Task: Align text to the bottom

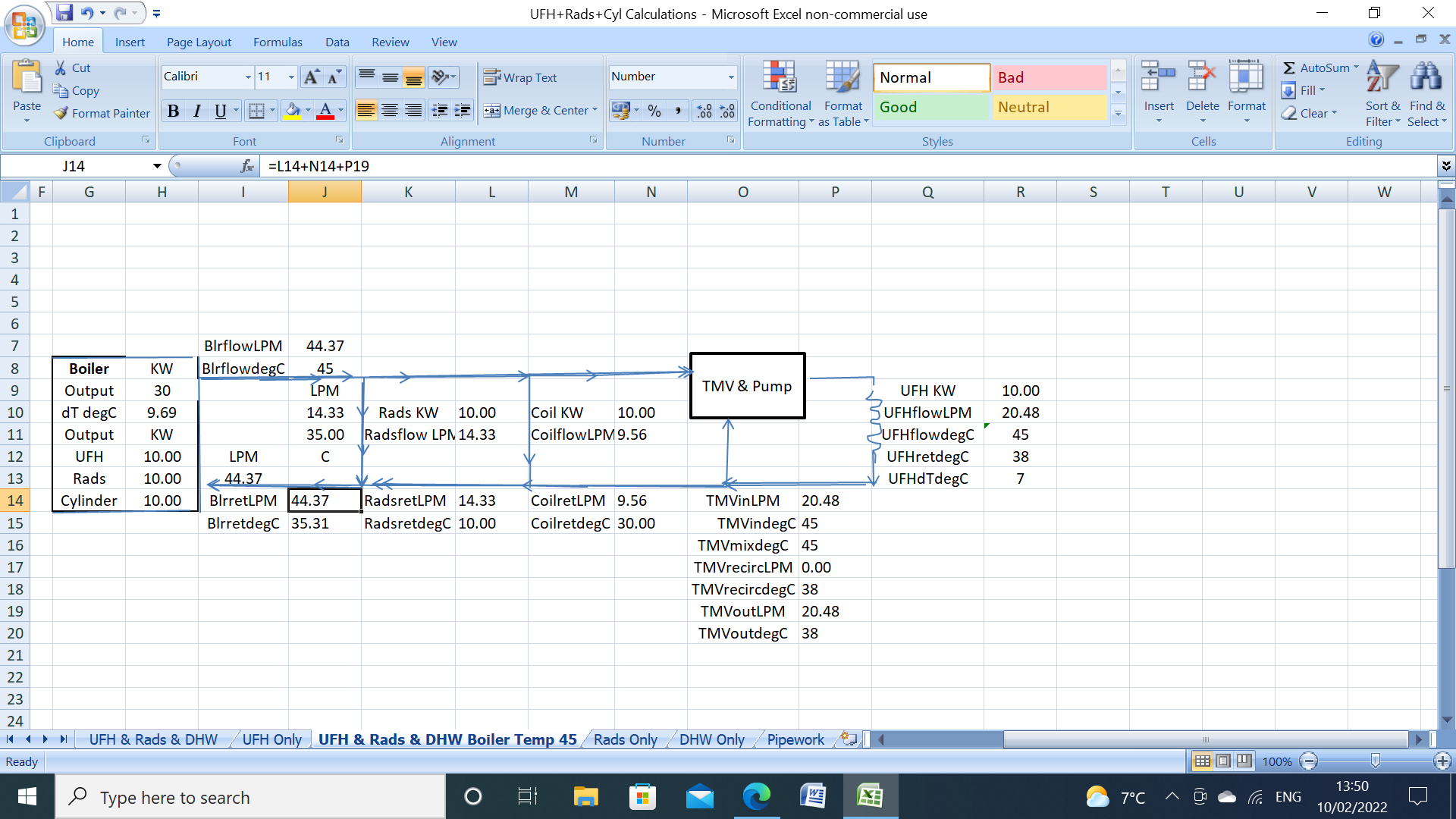Action: tap(413, 77)
